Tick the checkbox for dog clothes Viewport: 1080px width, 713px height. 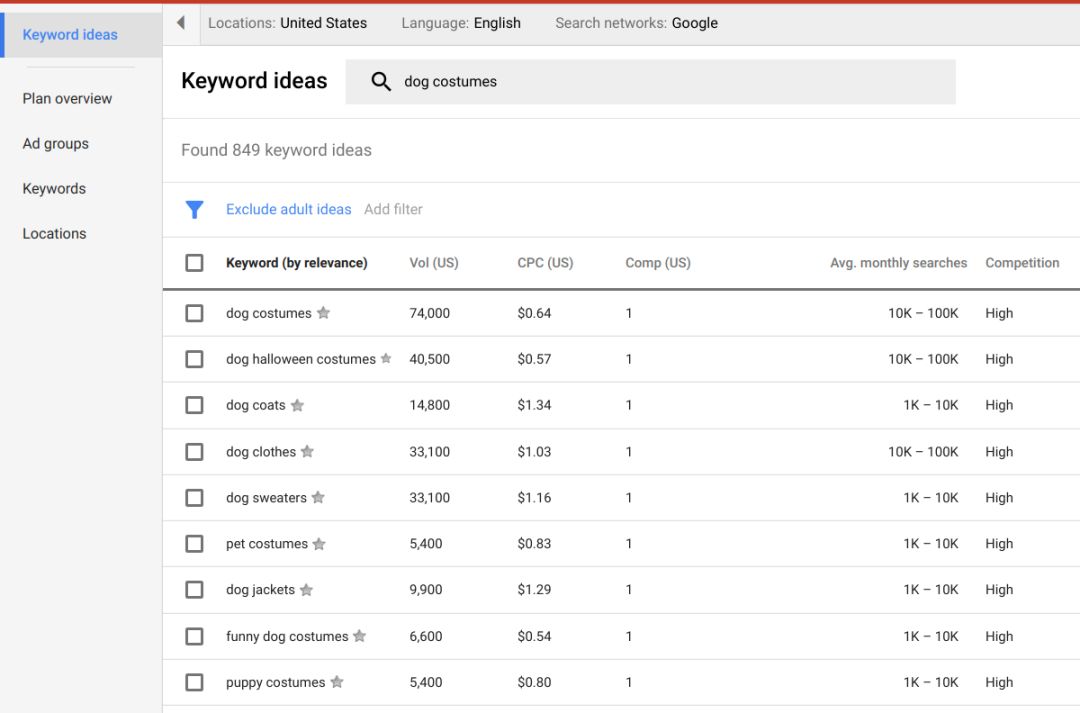coord(194,451)
